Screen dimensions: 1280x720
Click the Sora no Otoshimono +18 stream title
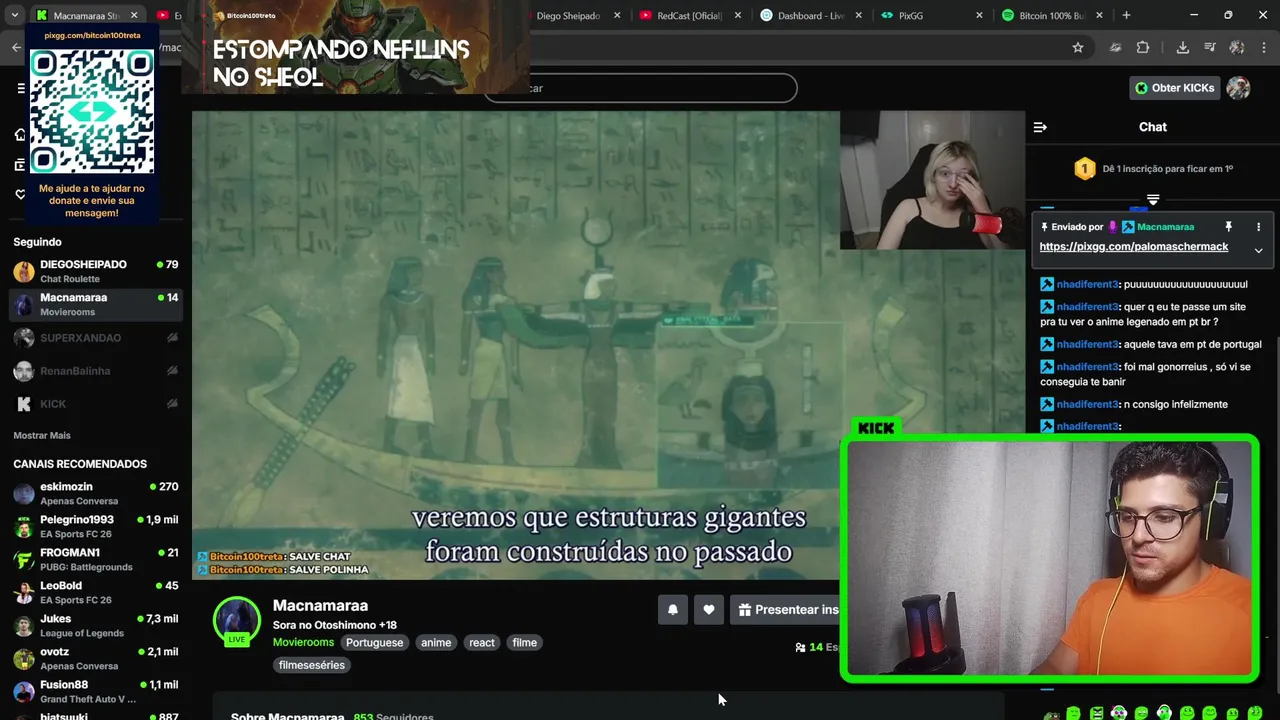[x=335, y=625]
